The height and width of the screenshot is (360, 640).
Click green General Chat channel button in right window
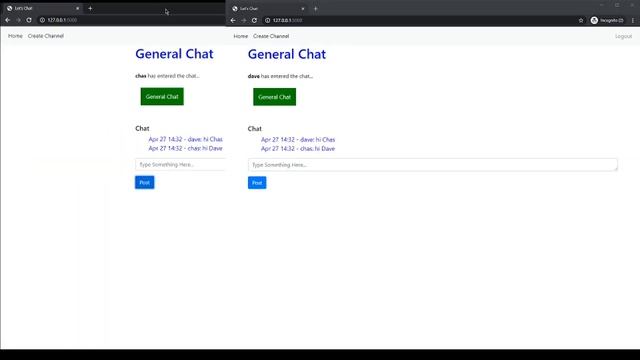click(274, 97)
